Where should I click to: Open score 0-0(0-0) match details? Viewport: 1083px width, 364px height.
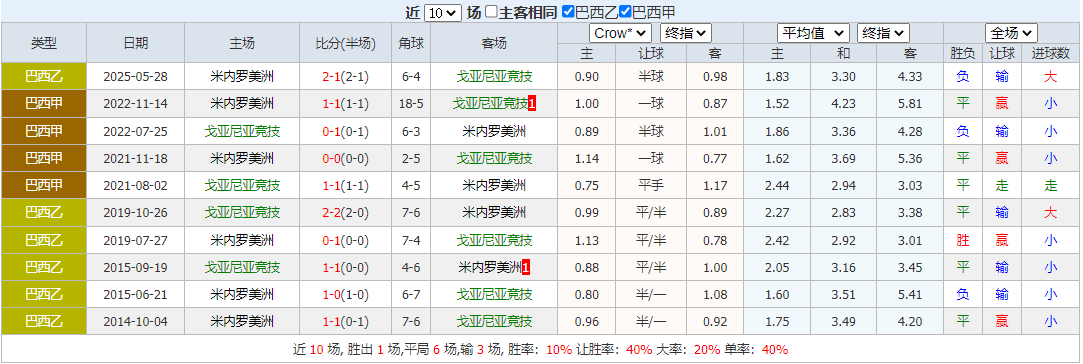click(345, 158)
